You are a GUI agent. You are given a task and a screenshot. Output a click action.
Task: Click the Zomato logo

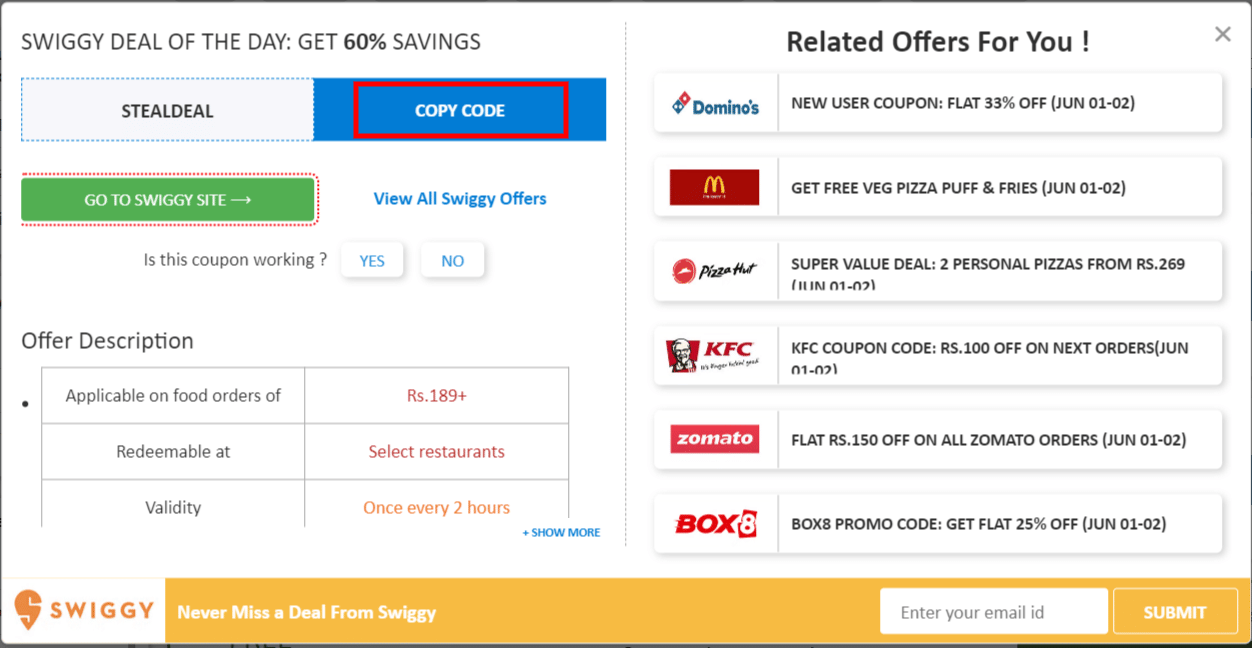pyautogui.click(x=715, y=438)
